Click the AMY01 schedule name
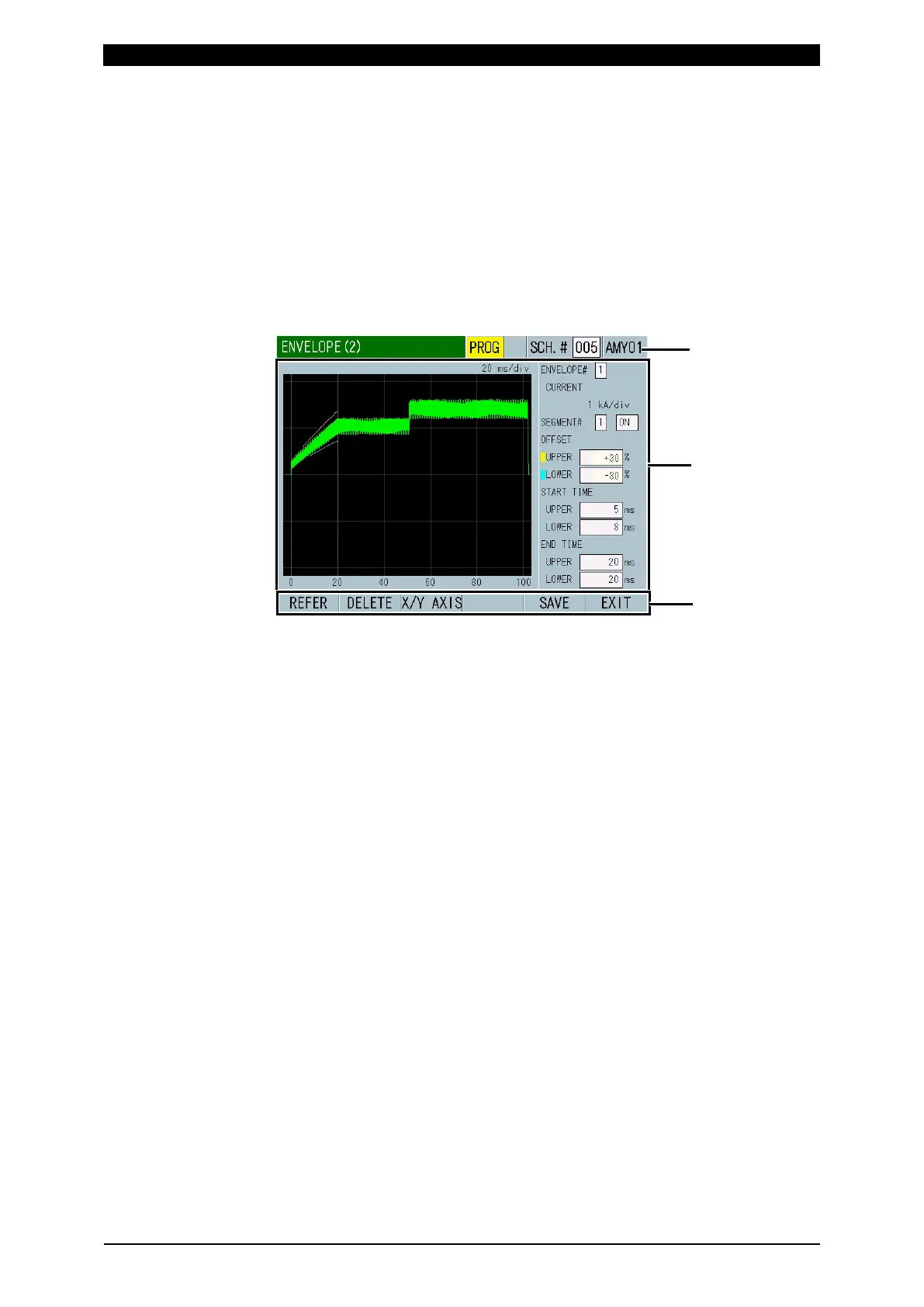Viewport: 924px width, 1307px height. coord(625,348)
